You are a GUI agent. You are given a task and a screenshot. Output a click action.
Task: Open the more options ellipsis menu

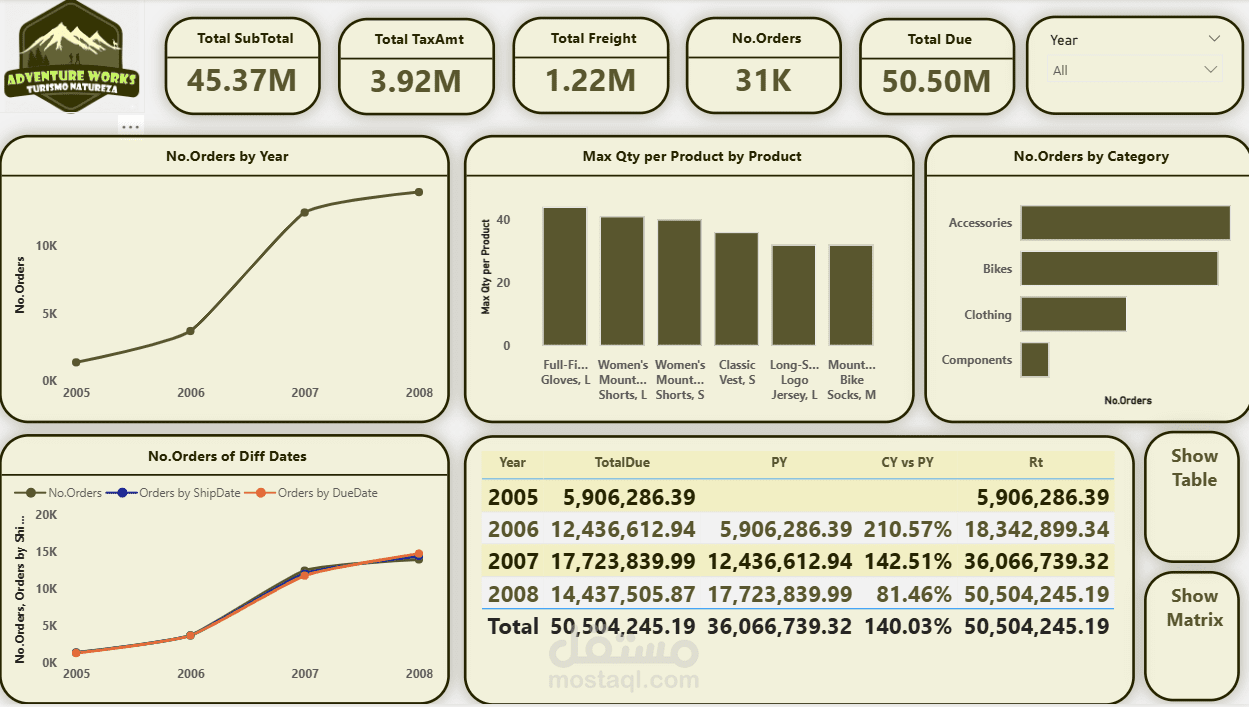coord(131,125)
